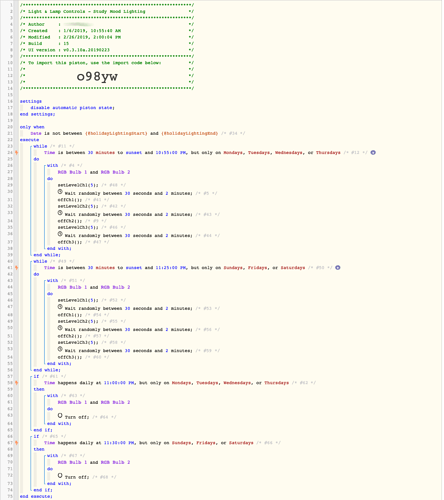Click the disable automatic piston state setting
The height and width of the screenshot is (500, 444).
tap(72, 108)
